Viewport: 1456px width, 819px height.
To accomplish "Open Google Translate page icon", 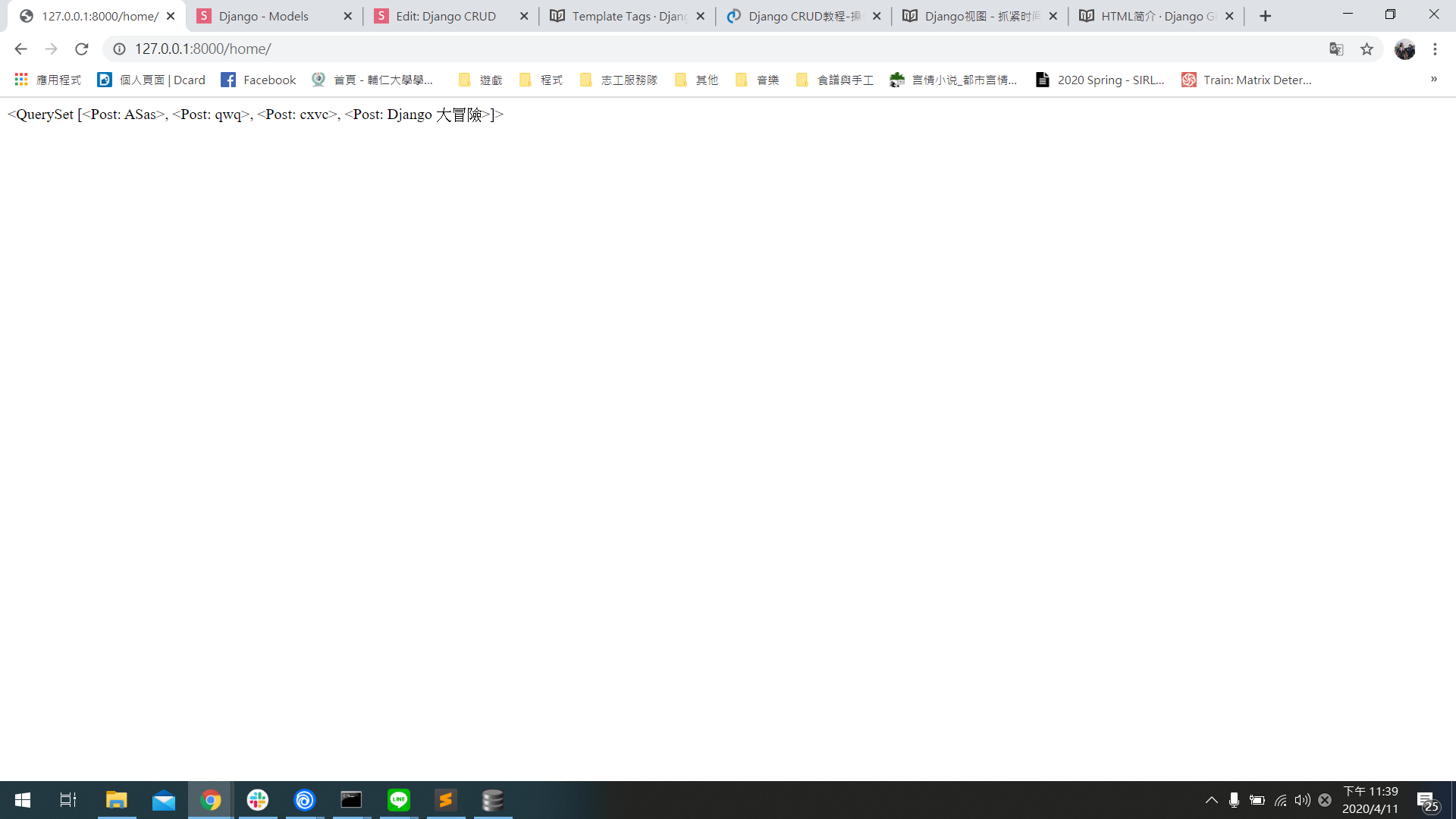I will [1336, 49].
